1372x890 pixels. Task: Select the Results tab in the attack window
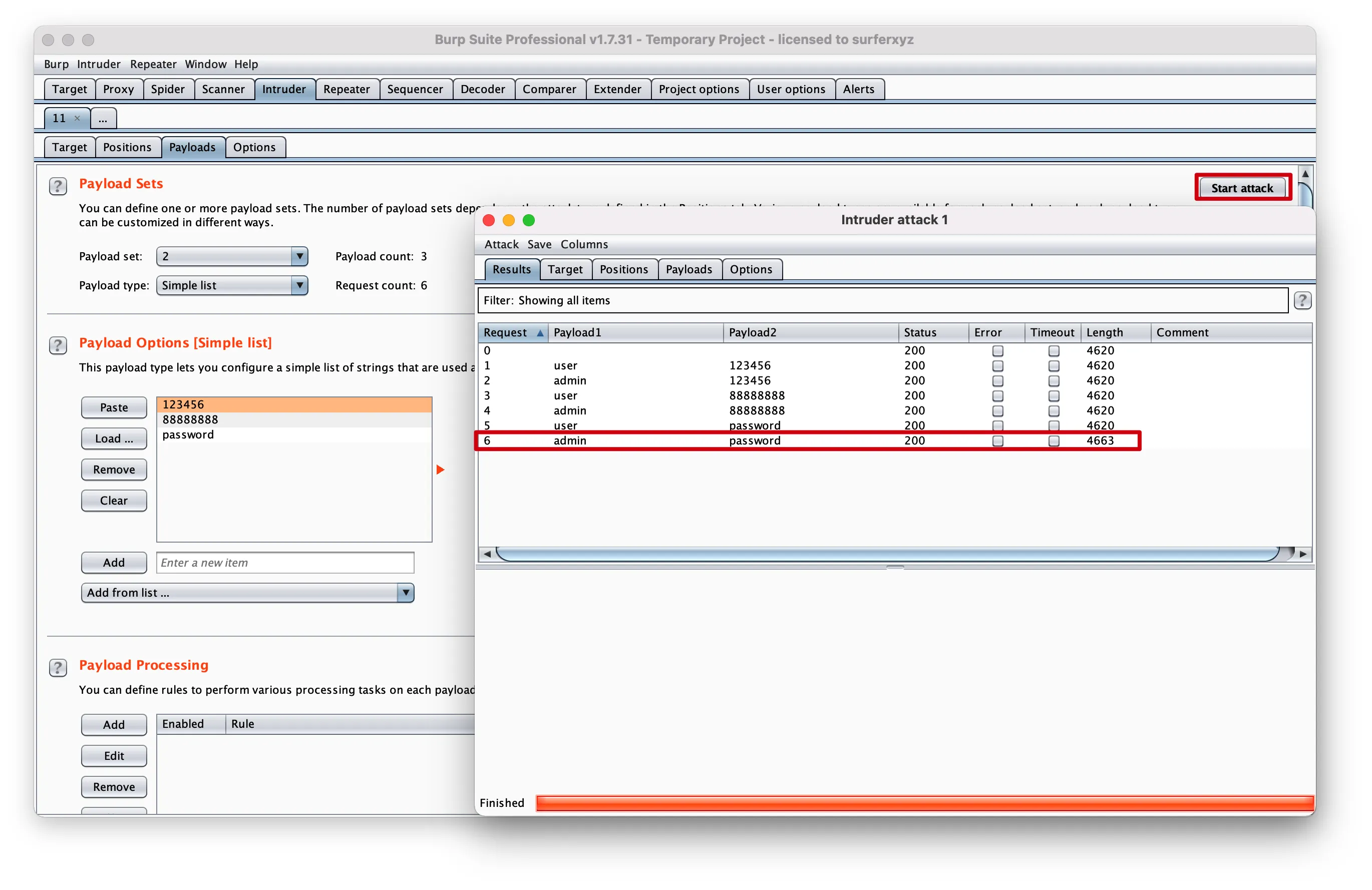[511, 270]
